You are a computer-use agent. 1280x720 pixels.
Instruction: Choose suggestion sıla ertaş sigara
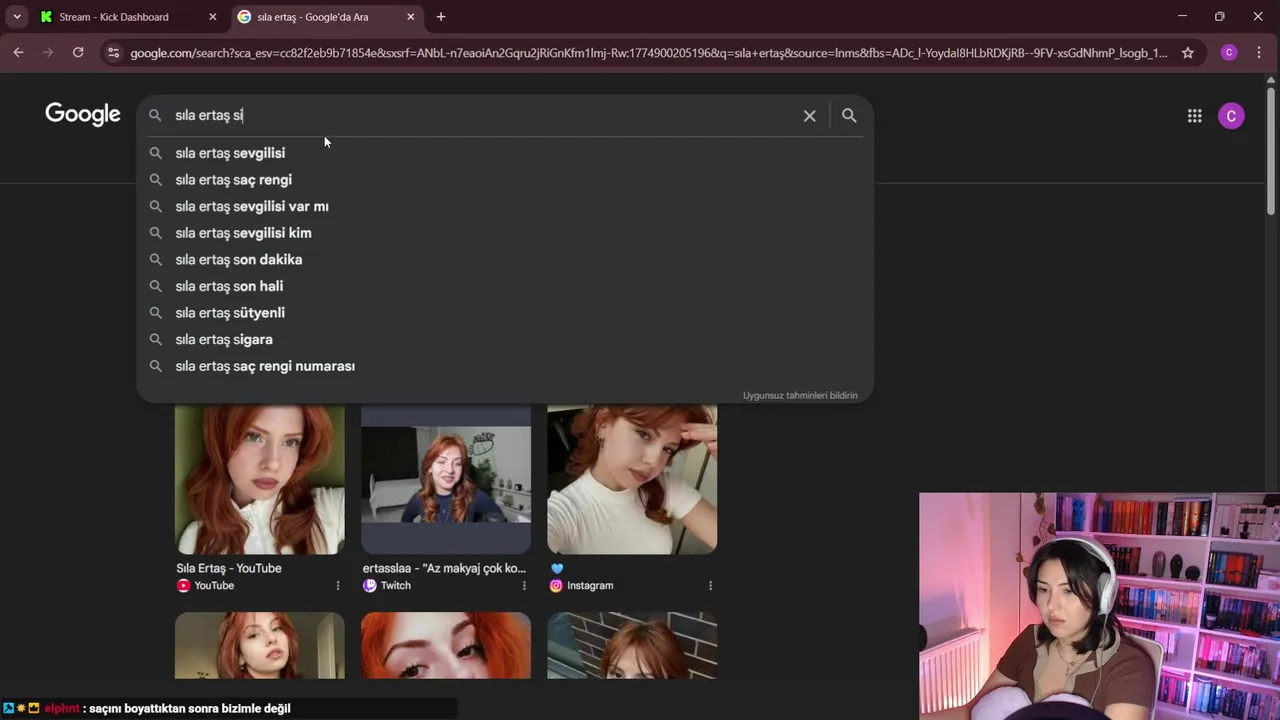(x=505, y=340)
